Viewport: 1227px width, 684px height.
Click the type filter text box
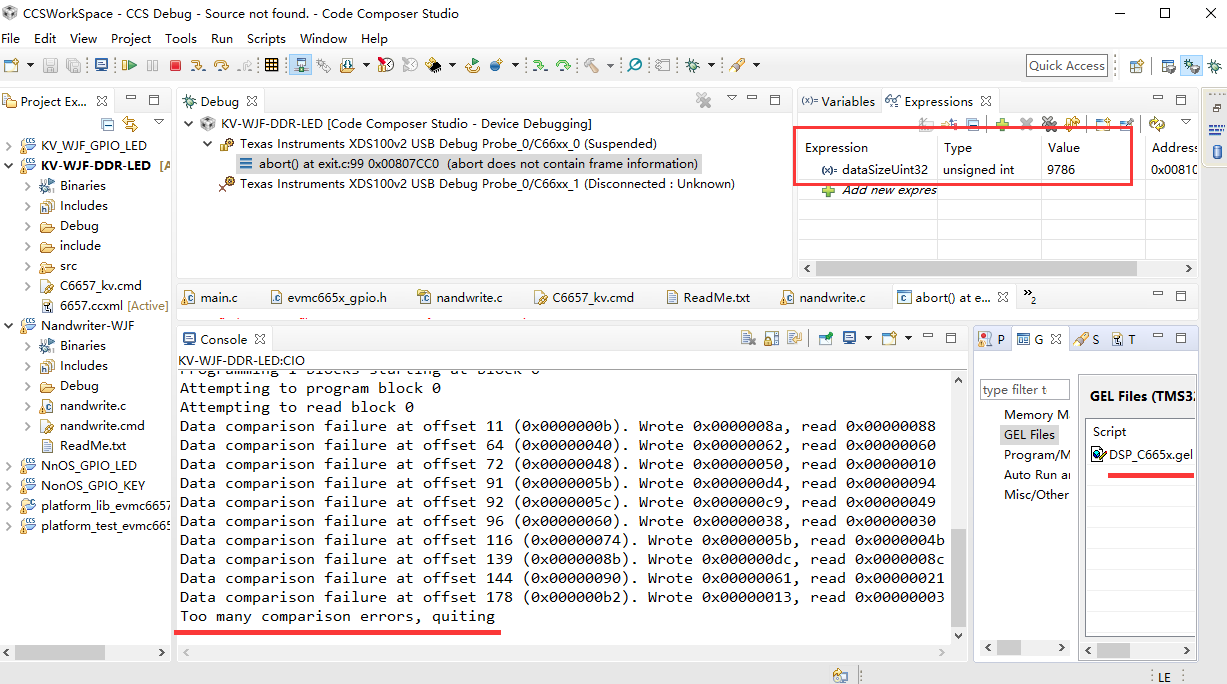1025,390
